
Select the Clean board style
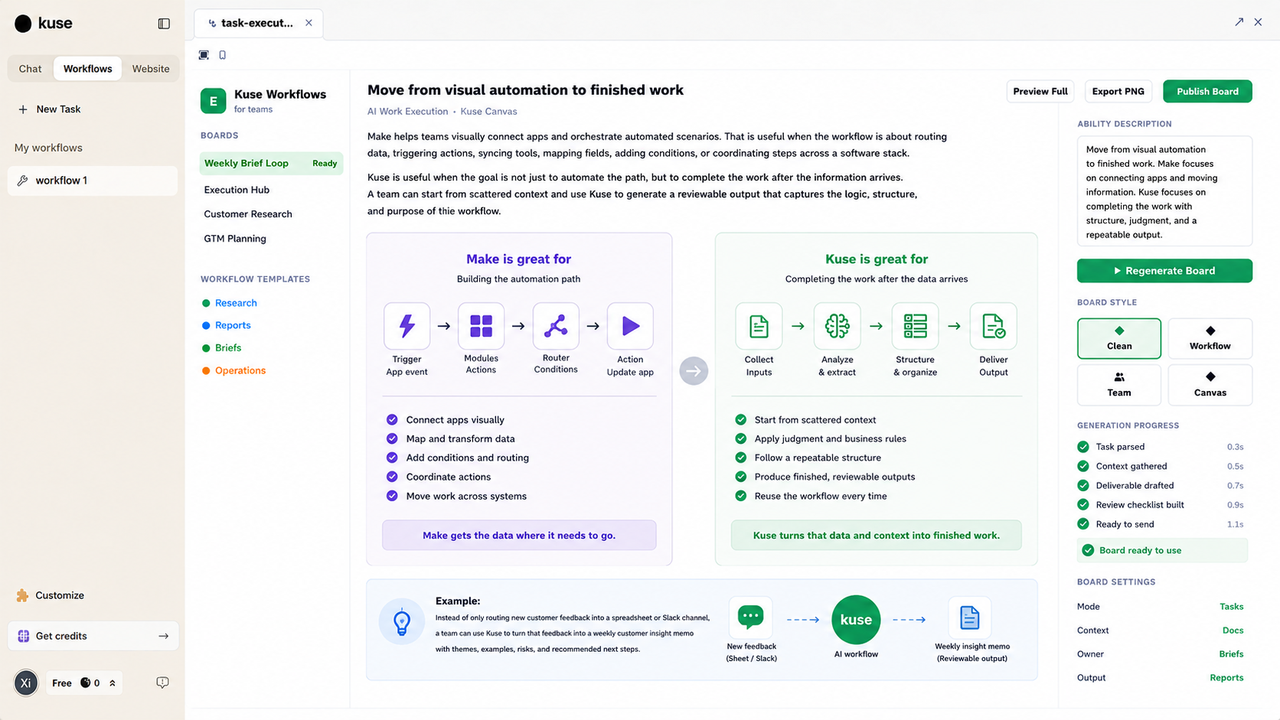click(x=1119, y=338)
